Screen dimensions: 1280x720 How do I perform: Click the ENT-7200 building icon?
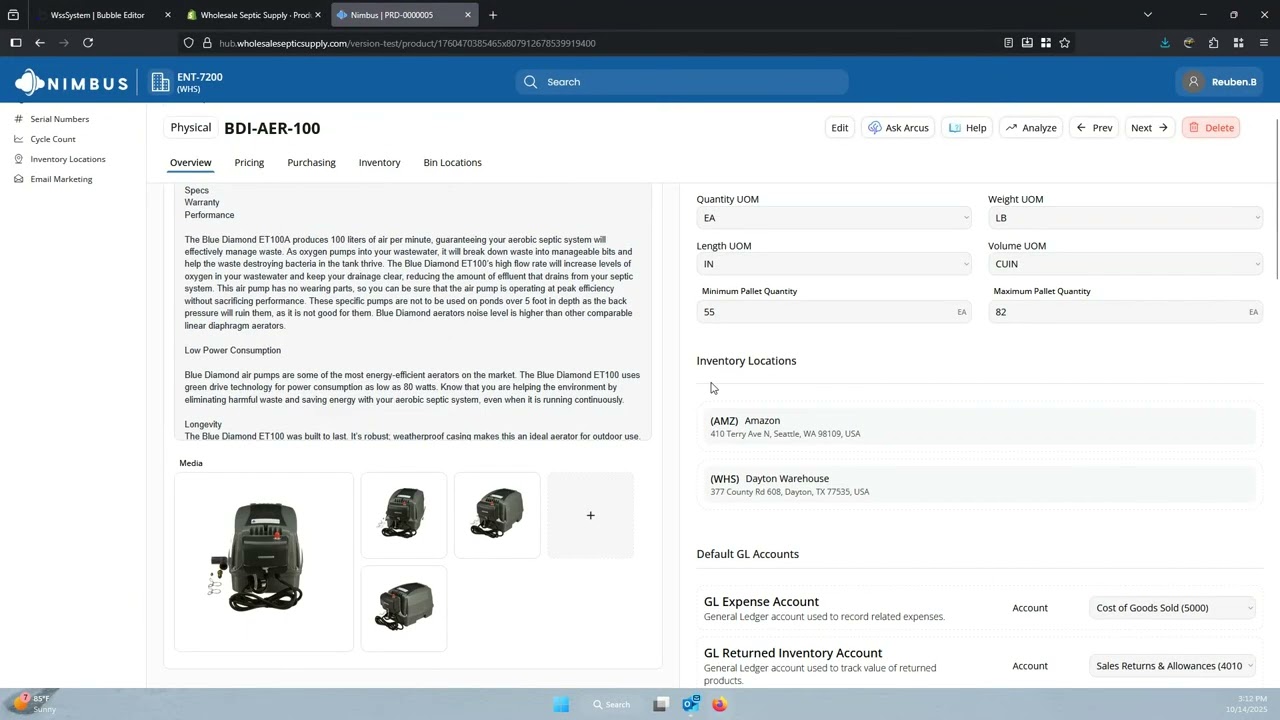coord(160,82)
